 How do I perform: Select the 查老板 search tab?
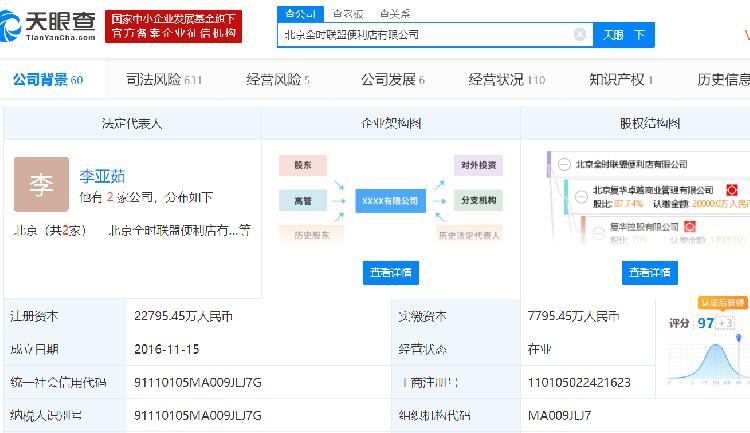348,14
